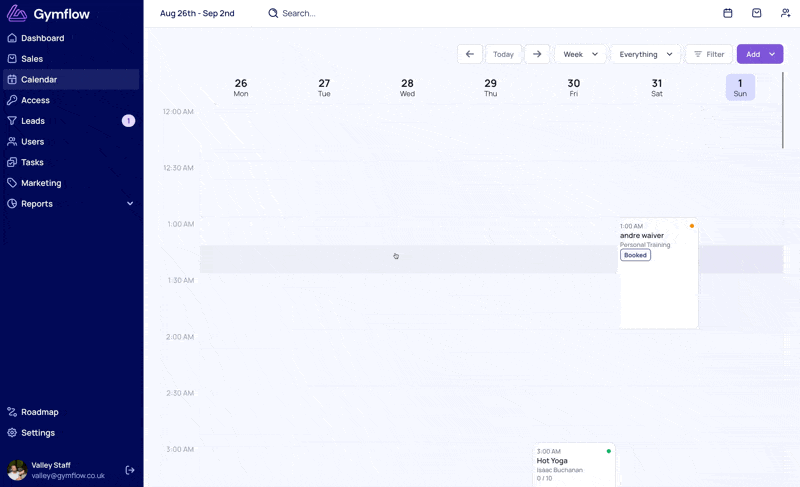
Task: Select the 30 Fri column header
Action: coord(573,87)
